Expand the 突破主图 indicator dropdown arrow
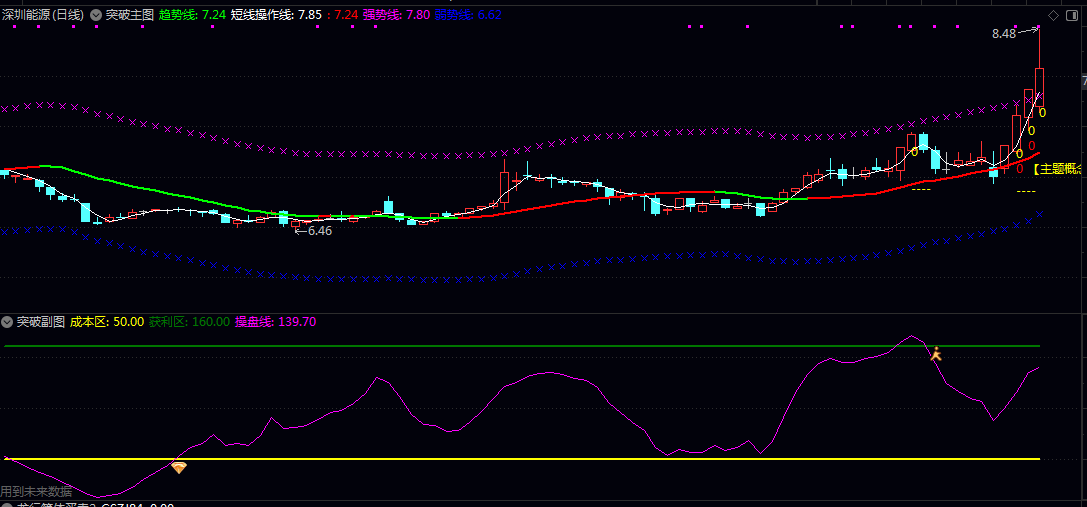 click(95, 15)
